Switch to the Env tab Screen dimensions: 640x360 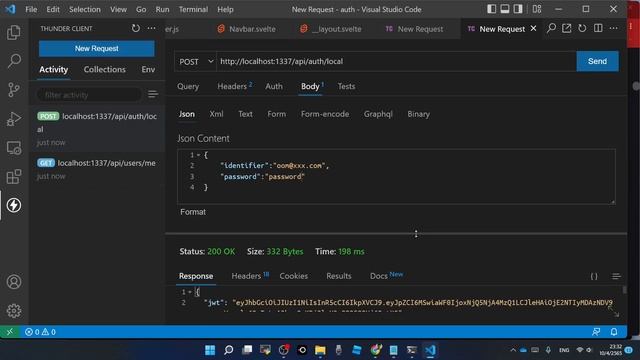[x=148, y=69]
